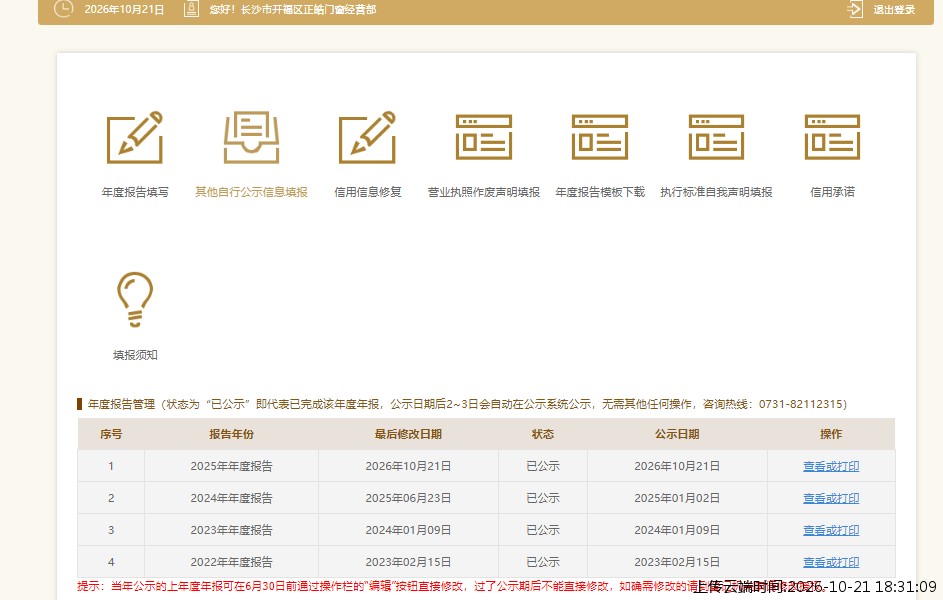
Task: Click the clock icon beside the date
Action: pos(63,8)
